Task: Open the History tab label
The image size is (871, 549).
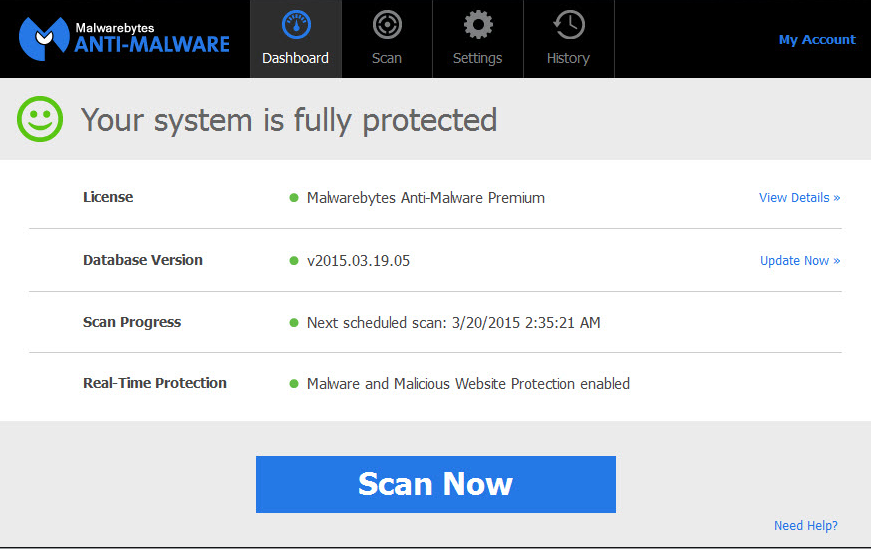Action: click(x=568, y=58)
